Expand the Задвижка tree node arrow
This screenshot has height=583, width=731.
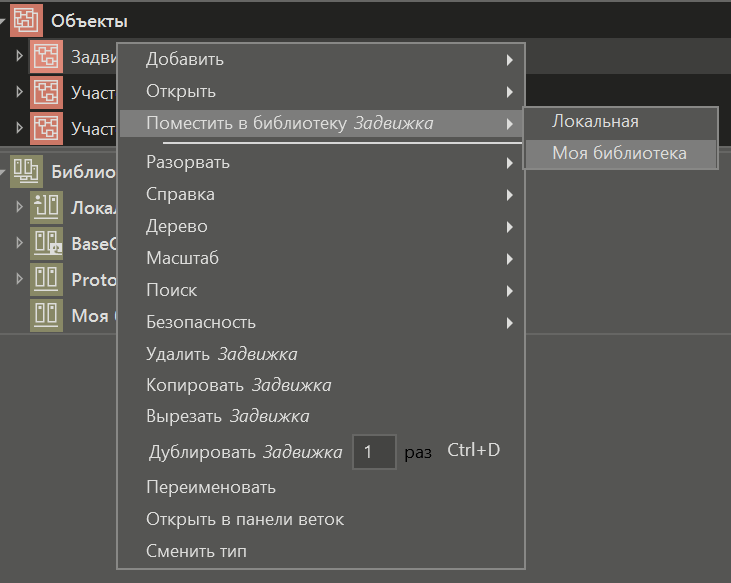[x=19, y=57]
